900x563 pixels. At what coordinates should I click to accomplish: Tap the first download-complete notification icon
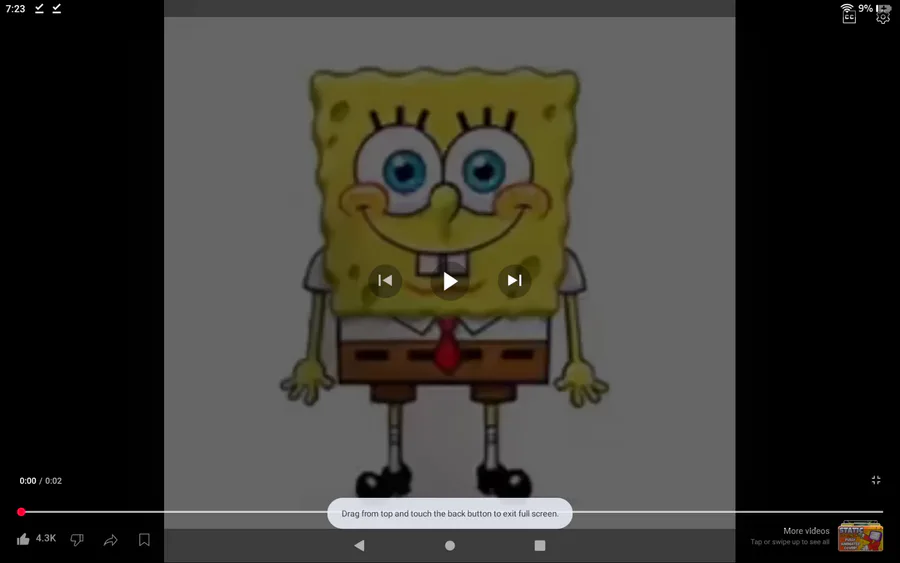coord(39,9)
